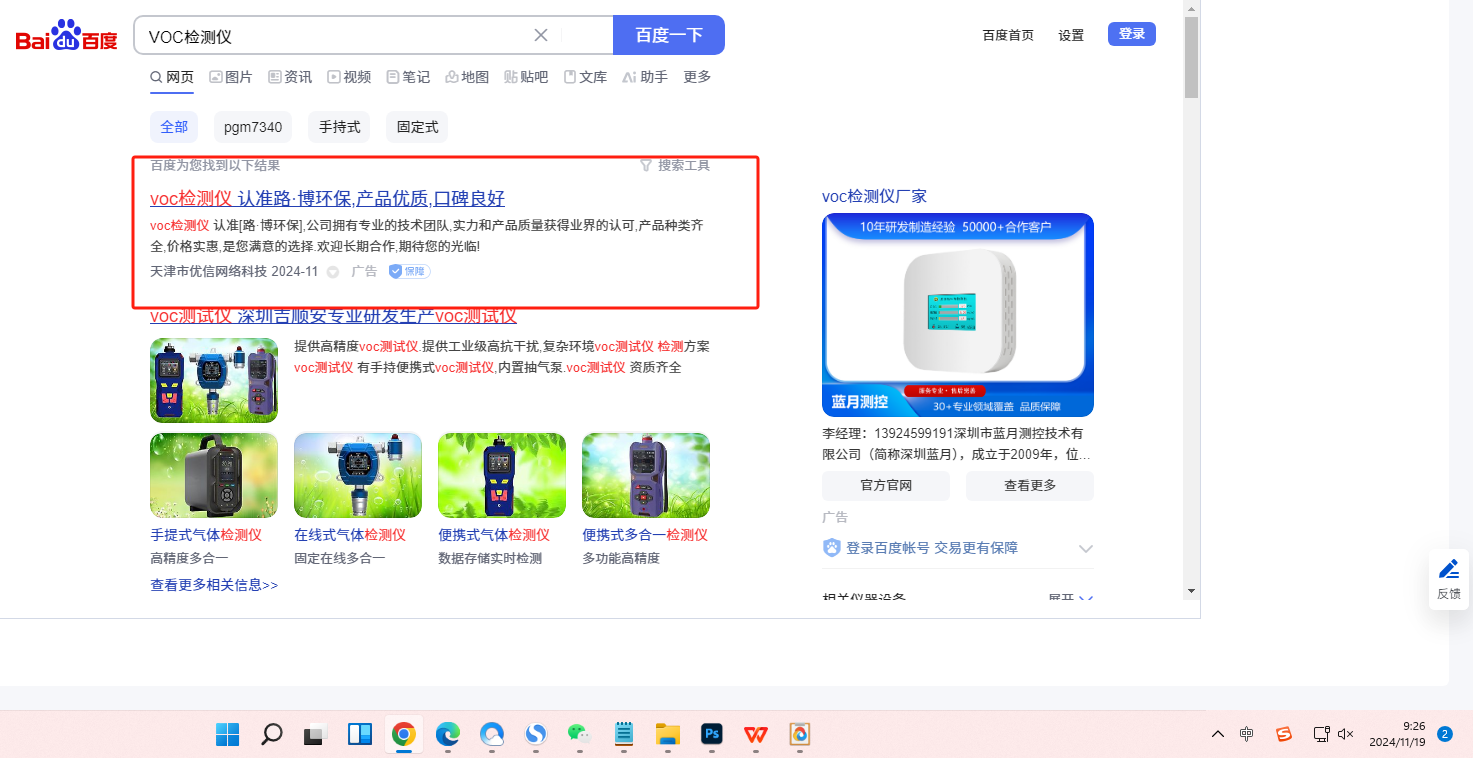This screenshot has height=758, width=1473.
Task: Click the 手提式气体检测仪 text link
Action: [x=206, y=535]
